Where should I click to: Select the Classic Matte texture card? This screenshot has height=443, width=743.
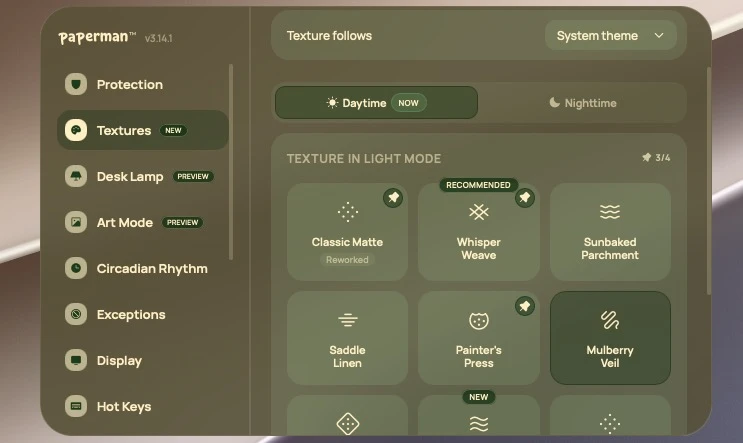click(347, 232)
